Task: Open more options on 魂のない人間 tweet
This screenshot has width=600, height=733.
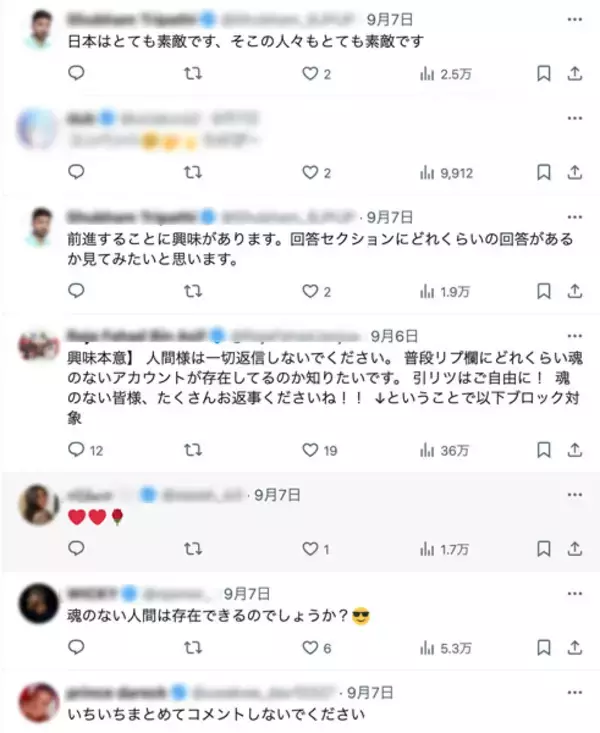Action: coord(574,594)
